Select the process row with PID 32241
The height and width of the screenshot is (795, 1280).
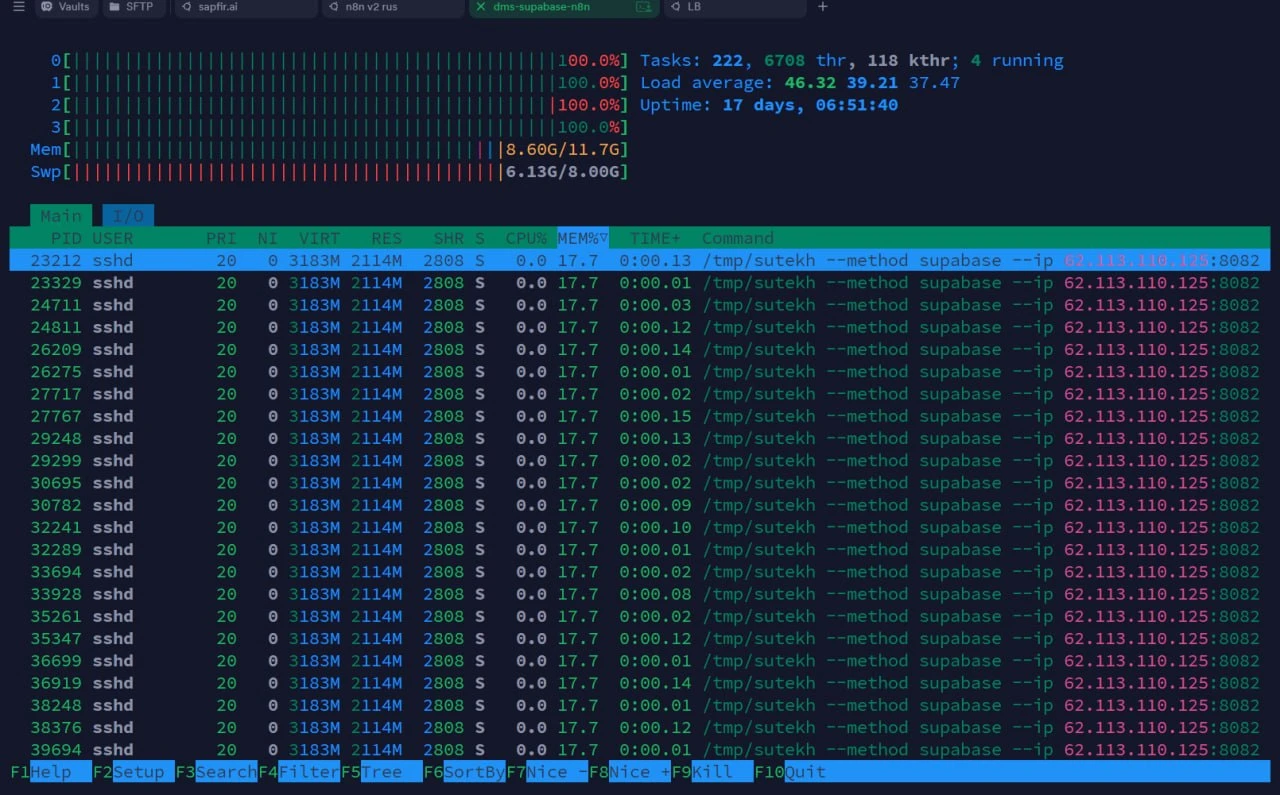coord(640,527)
